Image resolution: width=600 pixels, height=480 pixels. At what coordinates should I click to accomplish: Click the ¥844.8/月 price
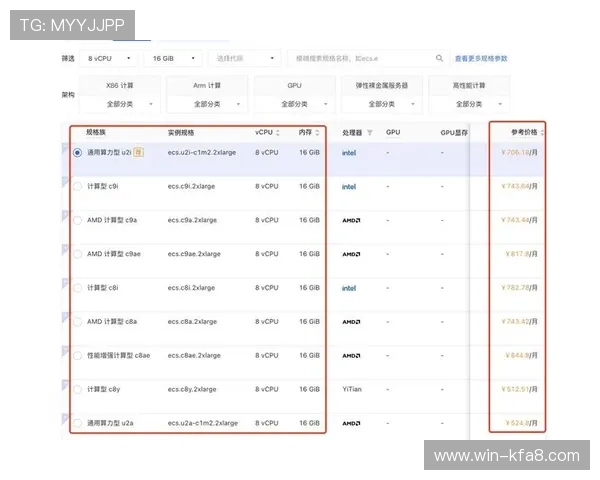click(522, 355)
